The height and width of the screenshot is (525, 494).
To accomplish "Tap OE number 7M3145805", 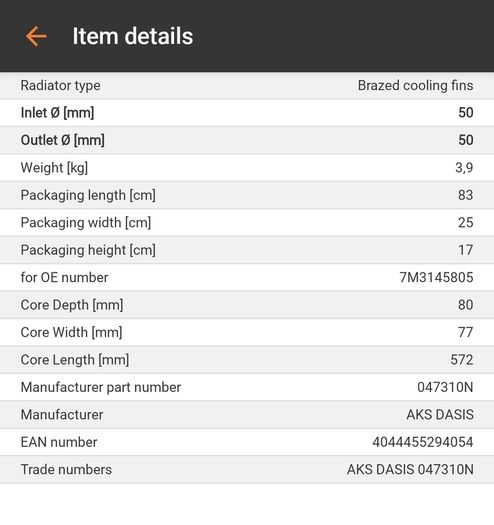I will point(436,278).
